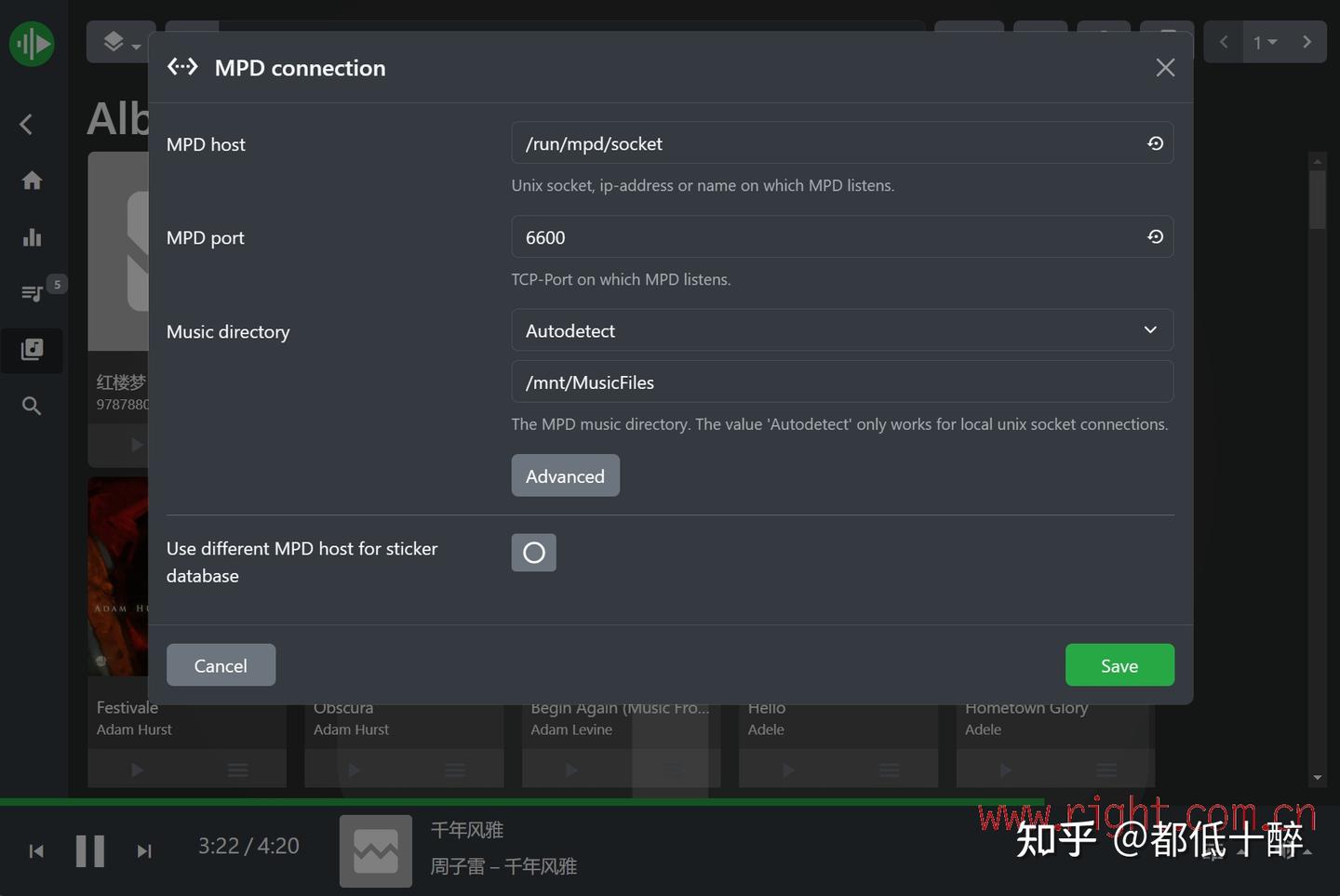This screenshot has width=1340, height=896.
Task: Open the Hometown Glory album menu
Action: tap(1106, 769)
